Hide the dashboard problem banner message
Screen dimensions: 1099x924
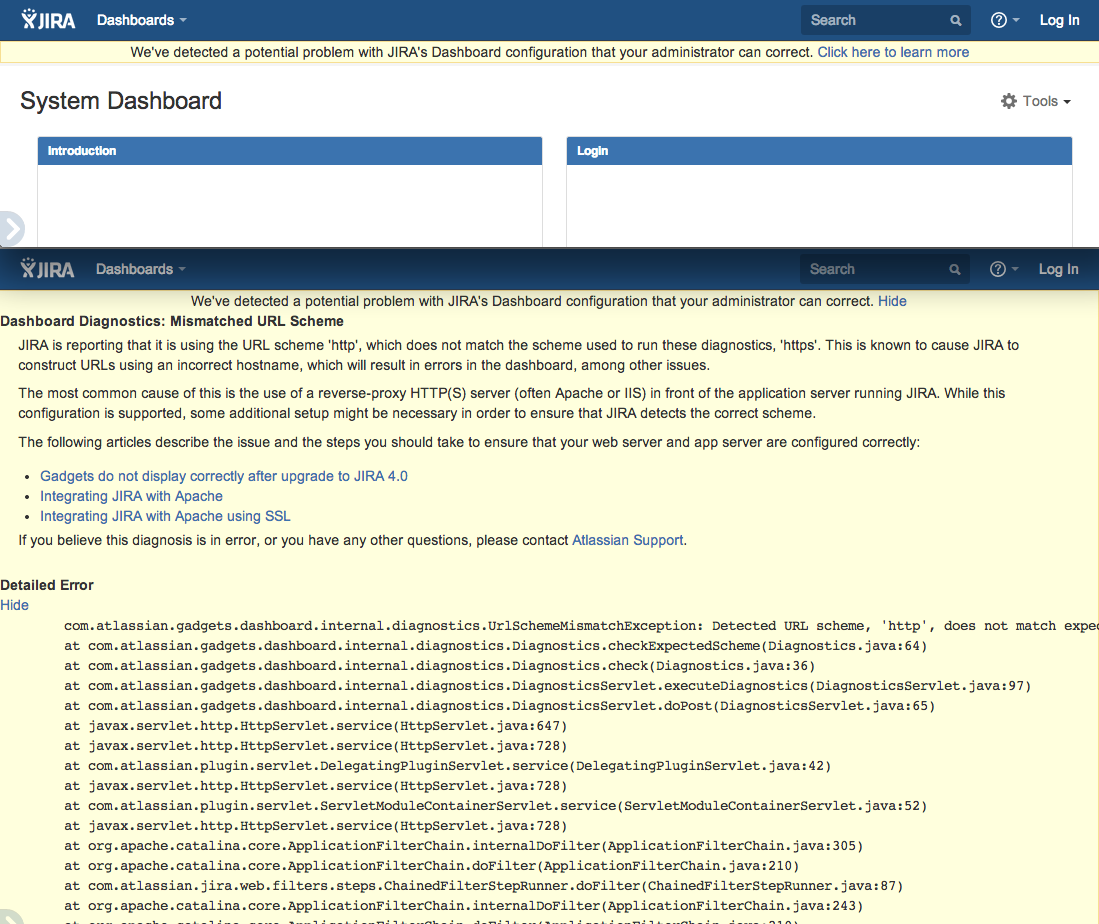(x=892, y=301)
